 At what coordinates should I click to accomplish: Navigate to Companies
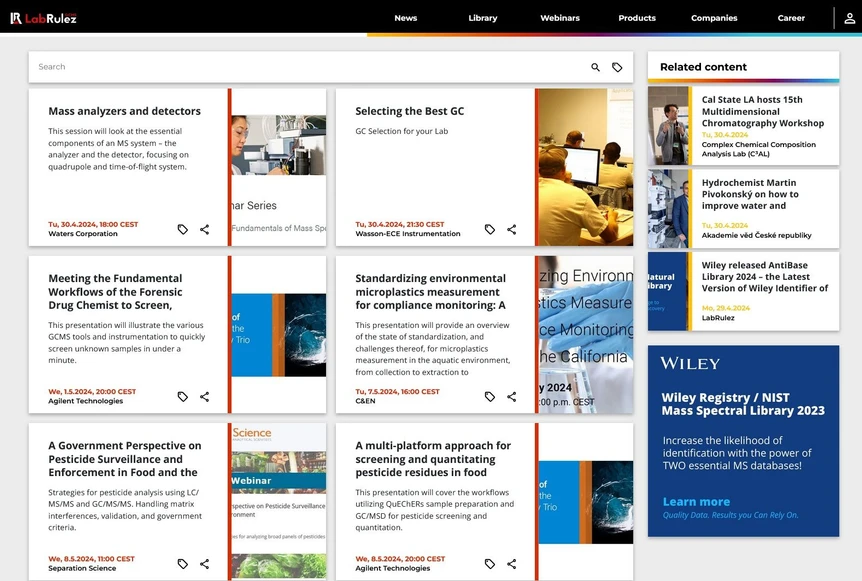[714, 18]
